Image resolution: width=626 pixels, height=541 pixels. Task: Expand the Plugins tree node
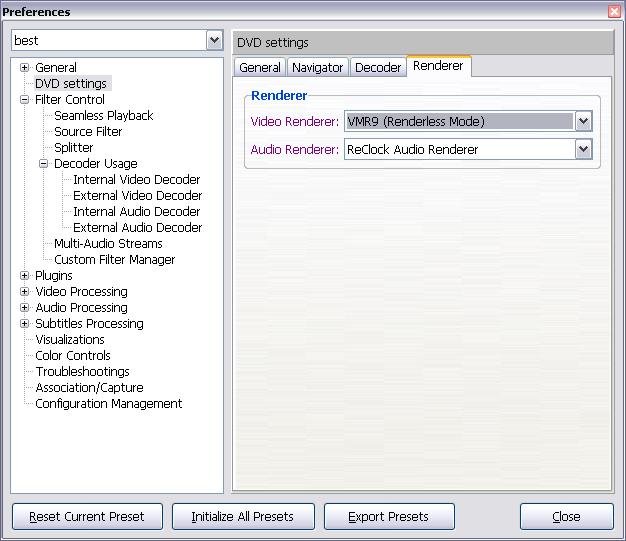tap(25, 276)
